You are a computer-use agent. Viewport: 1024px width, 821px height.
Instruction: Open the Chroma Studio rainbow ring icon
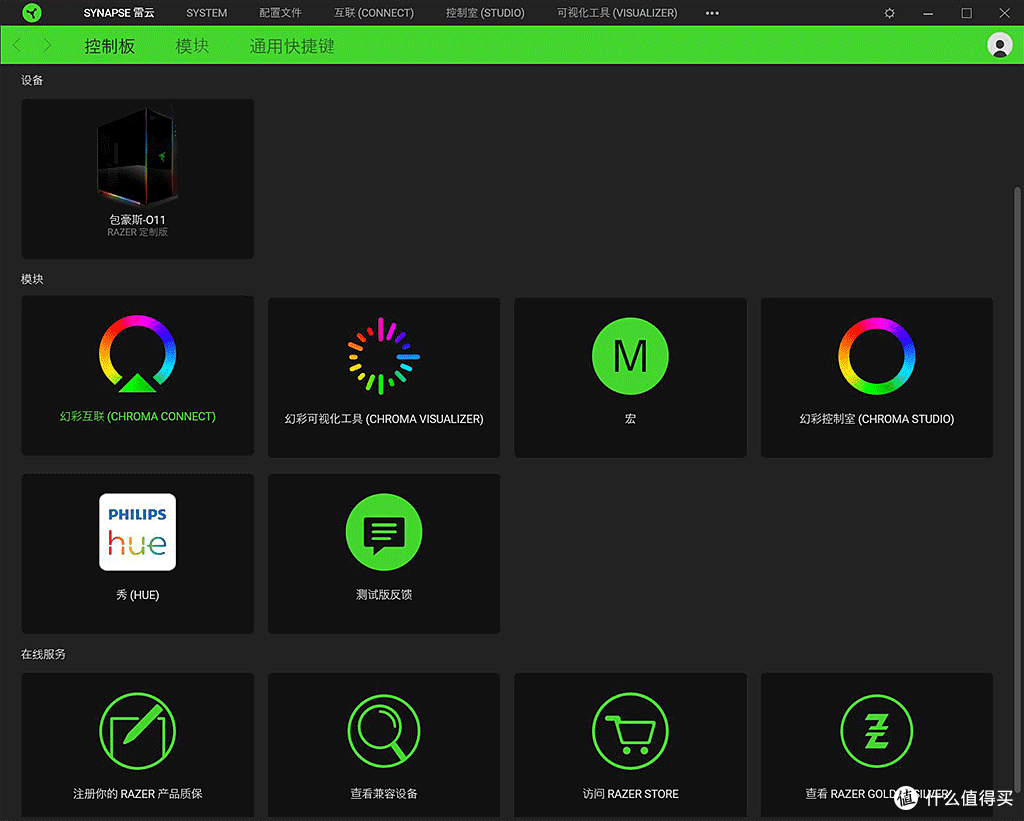point(876,356)
